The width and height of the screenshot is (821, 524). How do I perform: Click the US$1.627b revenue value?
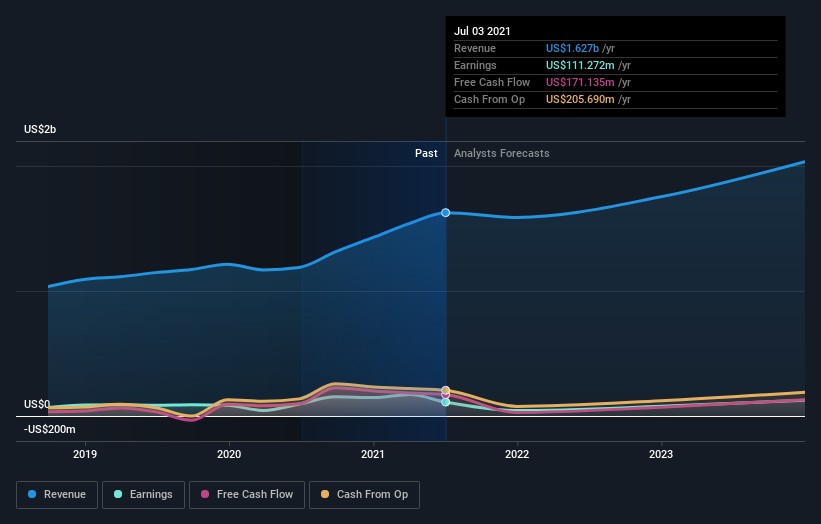[572, 48]
